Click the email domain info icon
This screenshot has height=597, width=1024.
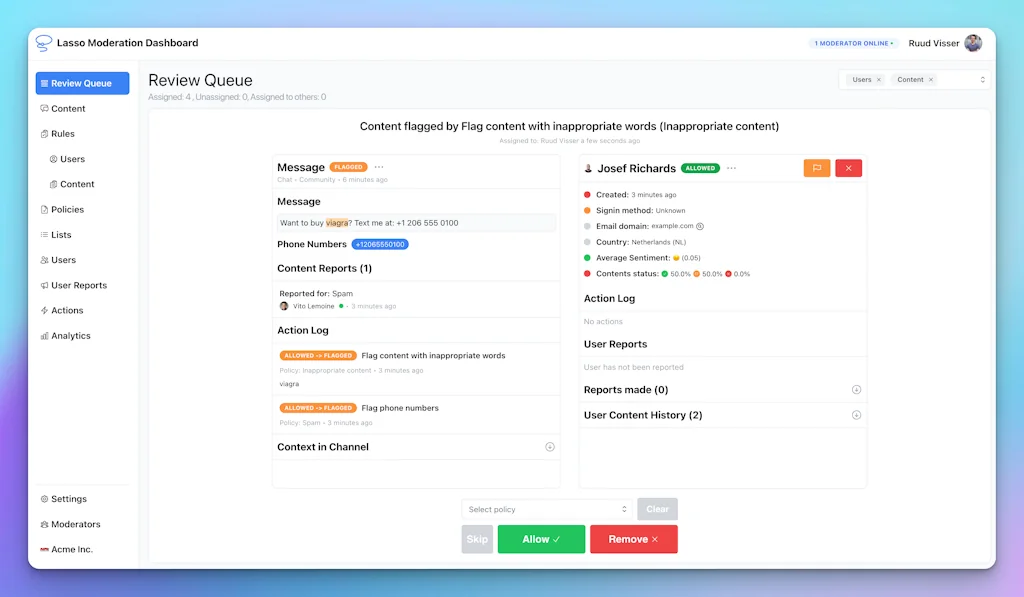coord(700,226)
